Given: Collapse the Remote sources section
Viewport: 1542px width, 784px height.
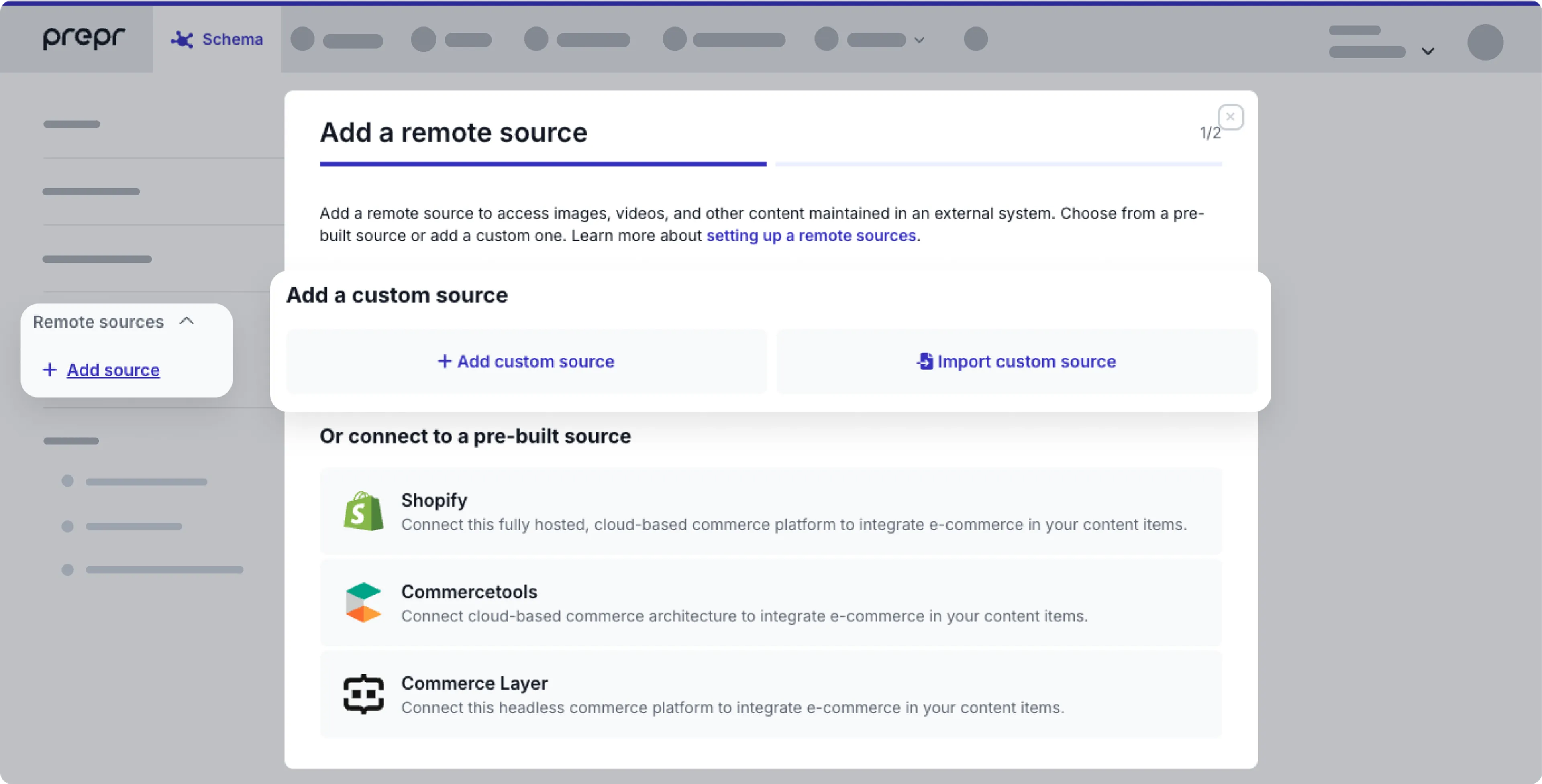Looking at the screenshot, I should point(187,321).
